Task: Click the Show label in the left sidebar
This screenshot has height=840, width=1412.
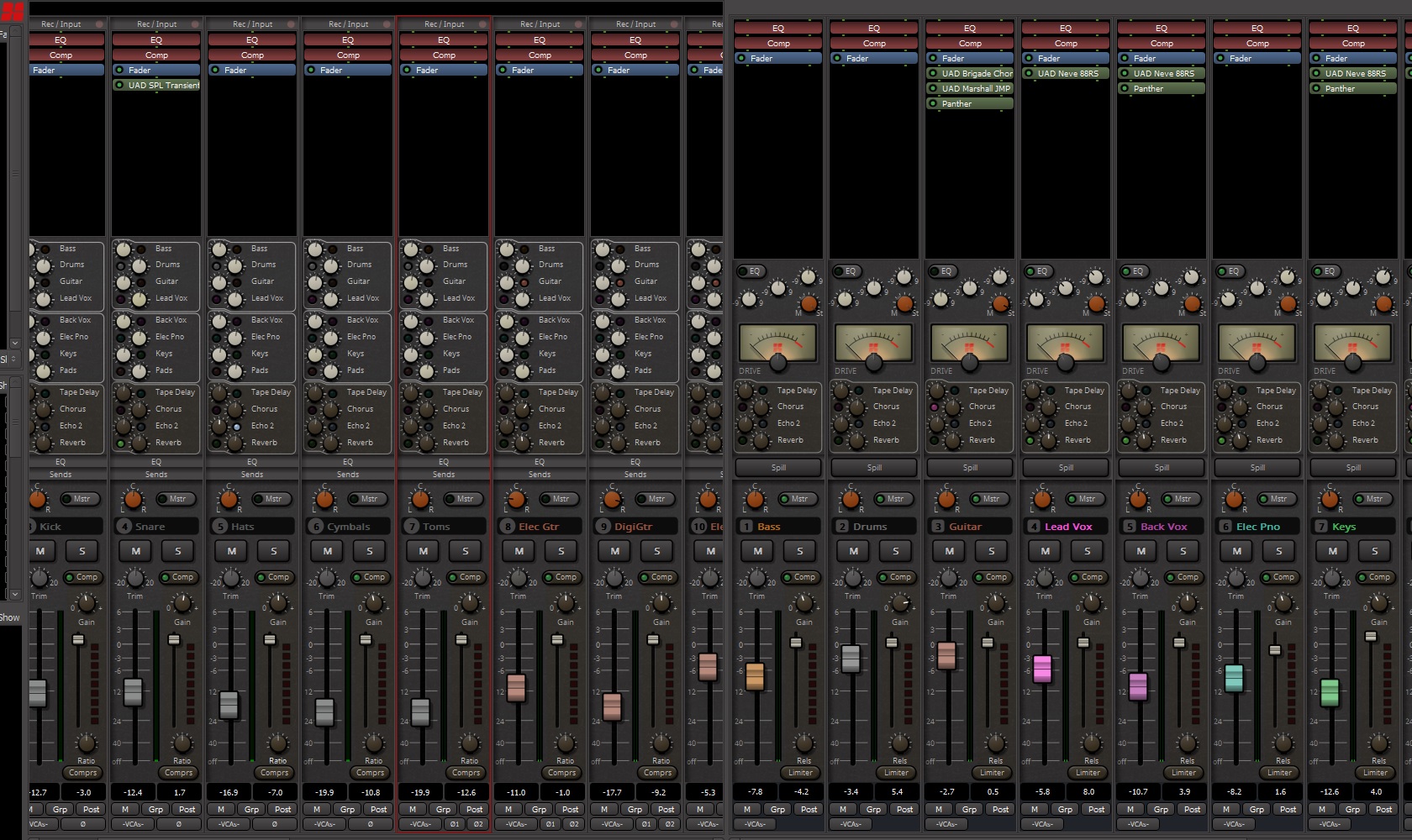Action: coord(10,617)
